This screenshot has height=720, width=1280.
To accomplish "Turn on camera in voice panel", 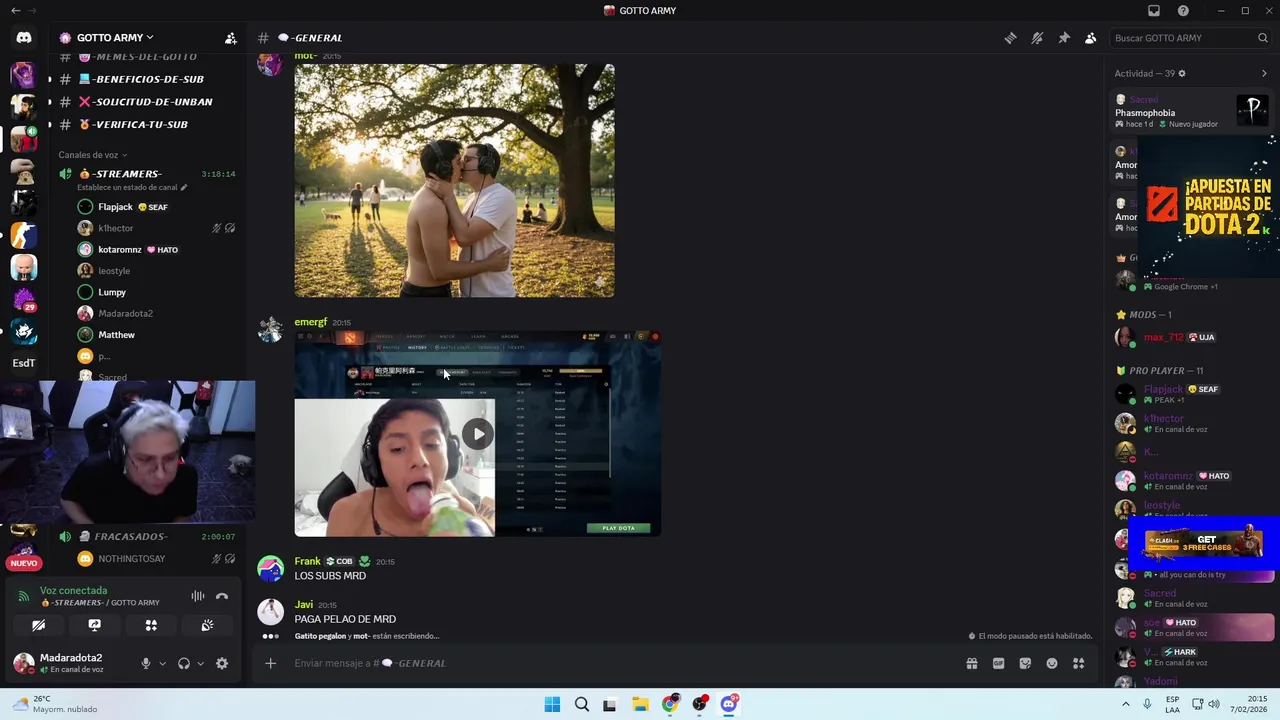I will pos(38,625).
